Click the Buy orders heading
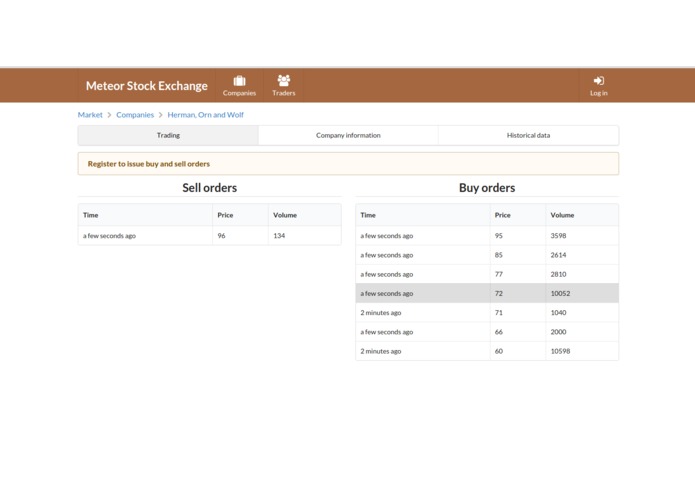 pyautogui.click(x=487, y=187)
